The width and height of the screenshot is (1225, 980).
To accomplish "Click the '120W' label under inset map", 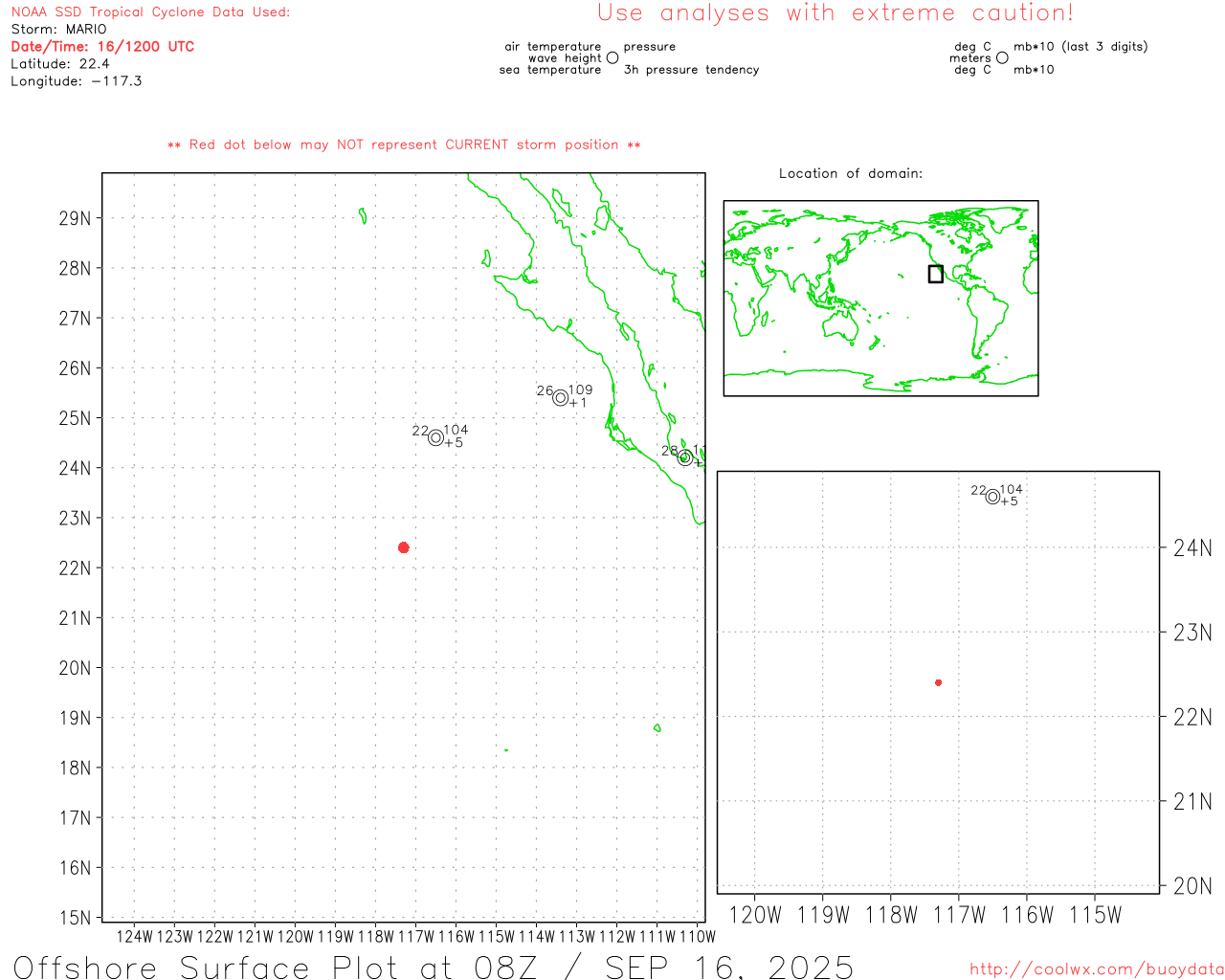I will coord(755,915).
